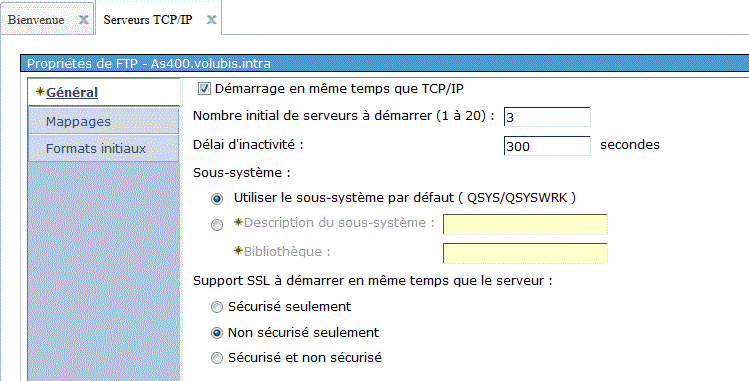Open the Général properties section
Image resolution: width=749 pixels, height=381 pixels.
click(x=72, y=92)
